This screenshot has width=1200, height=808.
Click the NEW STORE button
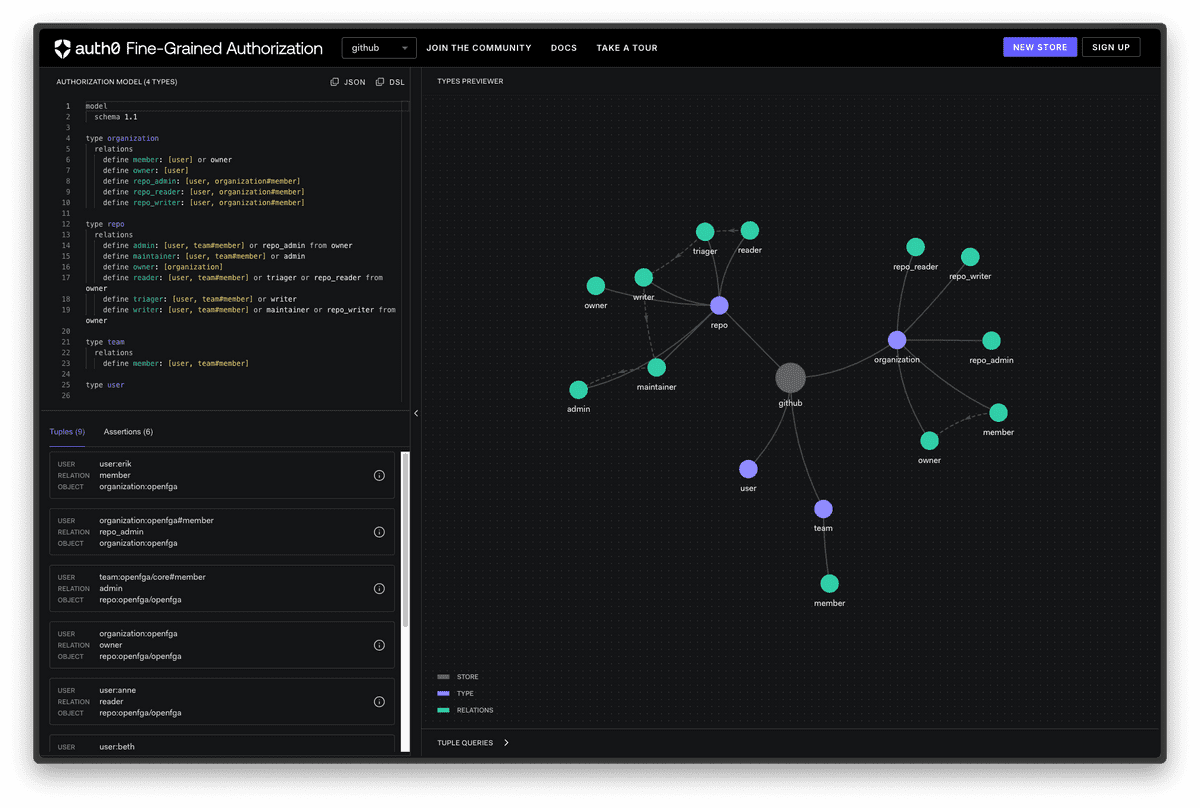coord(1039,47)
